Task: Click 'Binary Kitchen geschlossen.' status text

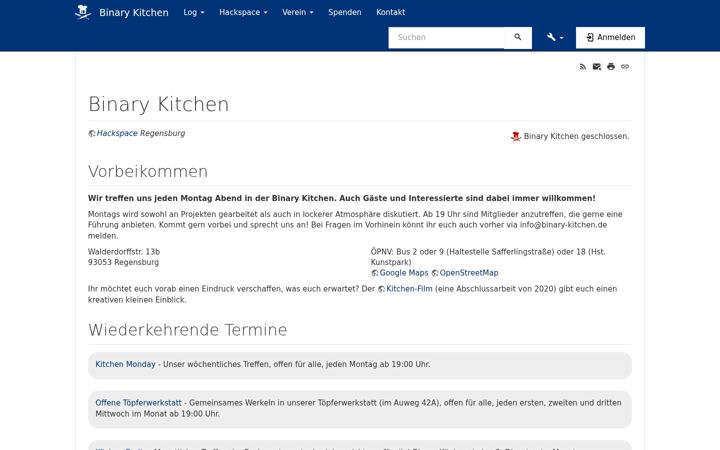Action: (577, 136)
